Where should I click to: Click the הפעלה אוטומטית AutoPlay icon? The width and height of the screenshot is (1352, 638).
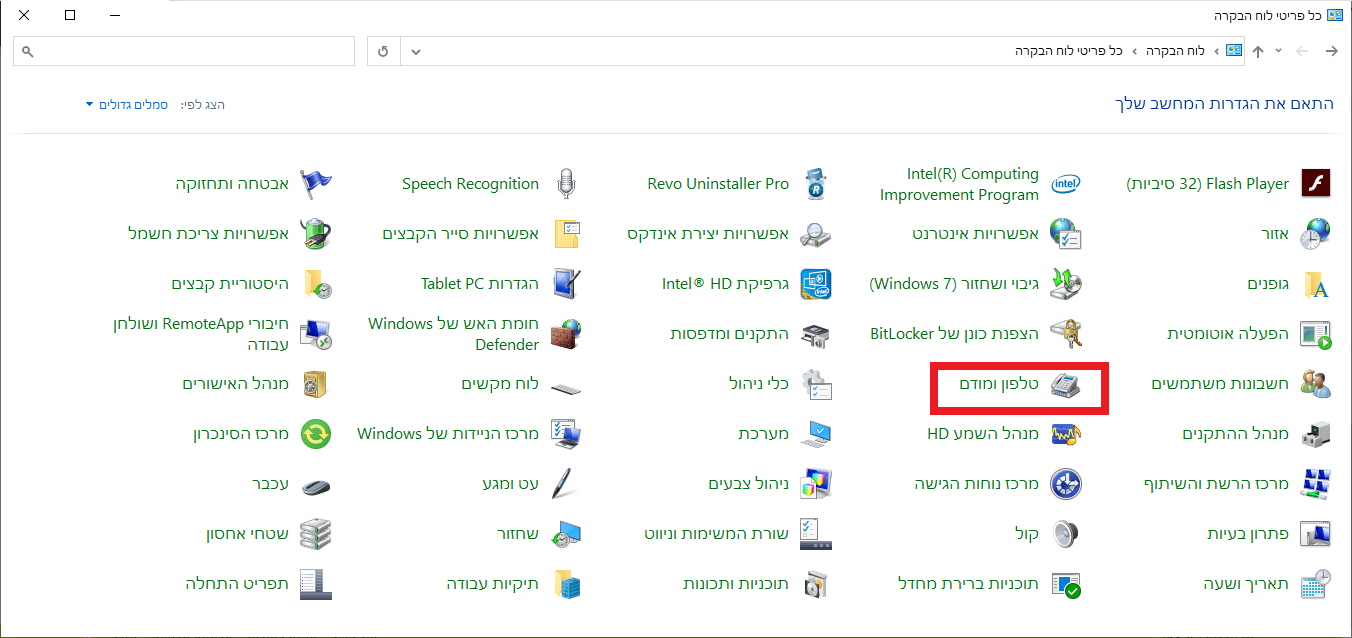(x=1315, y=334)
